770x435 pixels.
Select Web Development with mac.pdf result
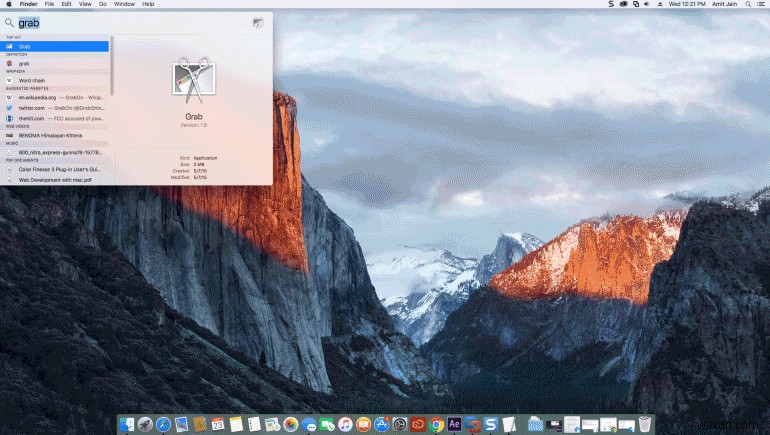point(55,180)
